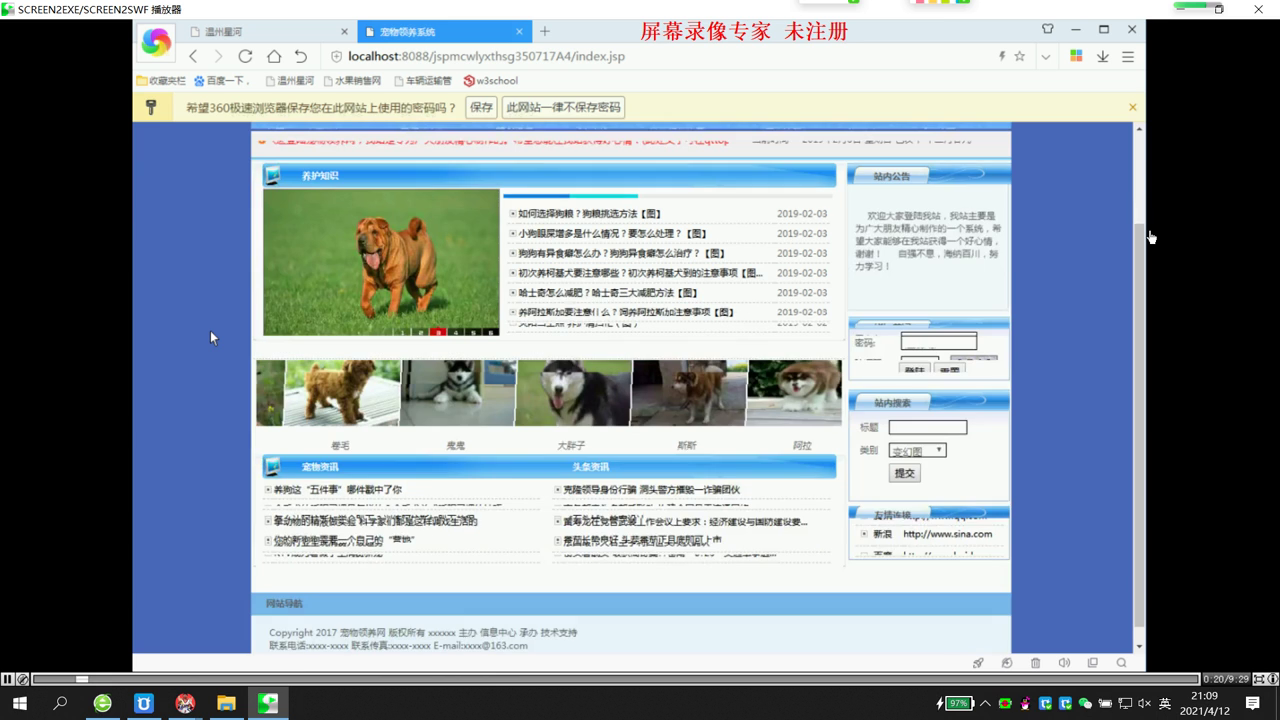Screen dimensions: 1280x720
Task: Open File Explorer from taskbar
Action: click(227, 704)
